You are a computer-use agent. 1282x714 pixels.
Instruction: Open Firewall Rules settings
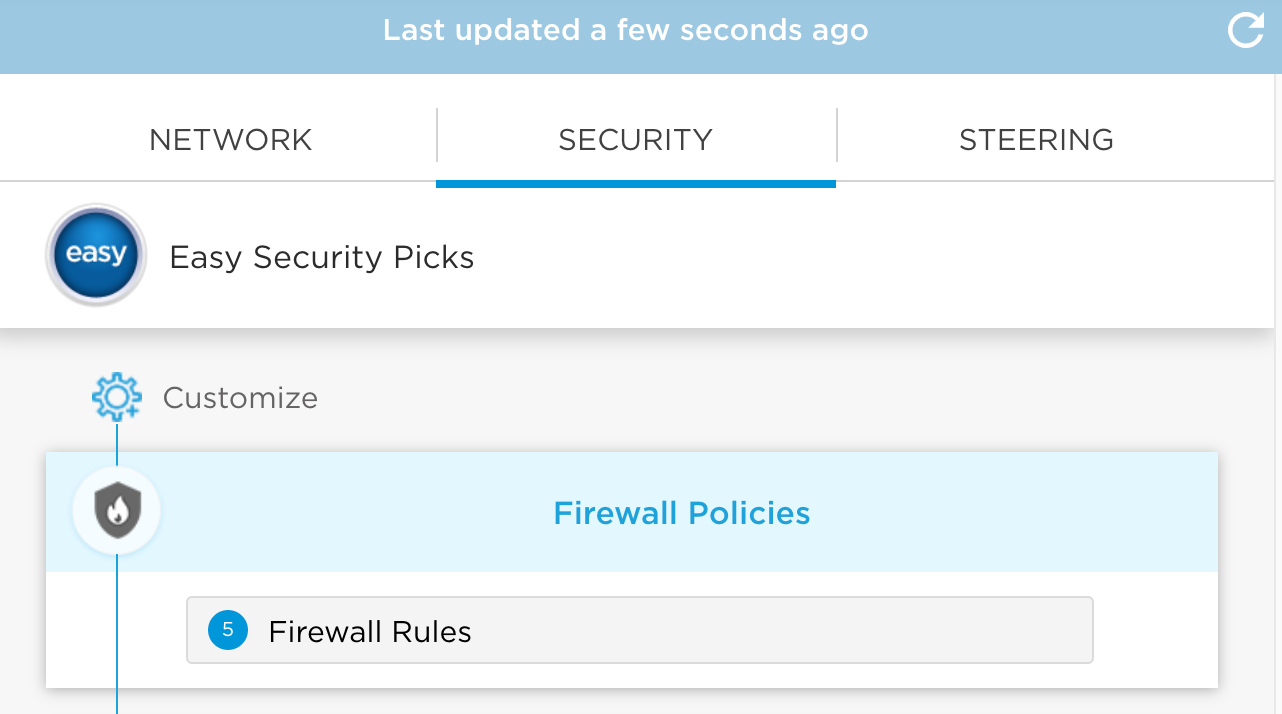tap(640, 630)
